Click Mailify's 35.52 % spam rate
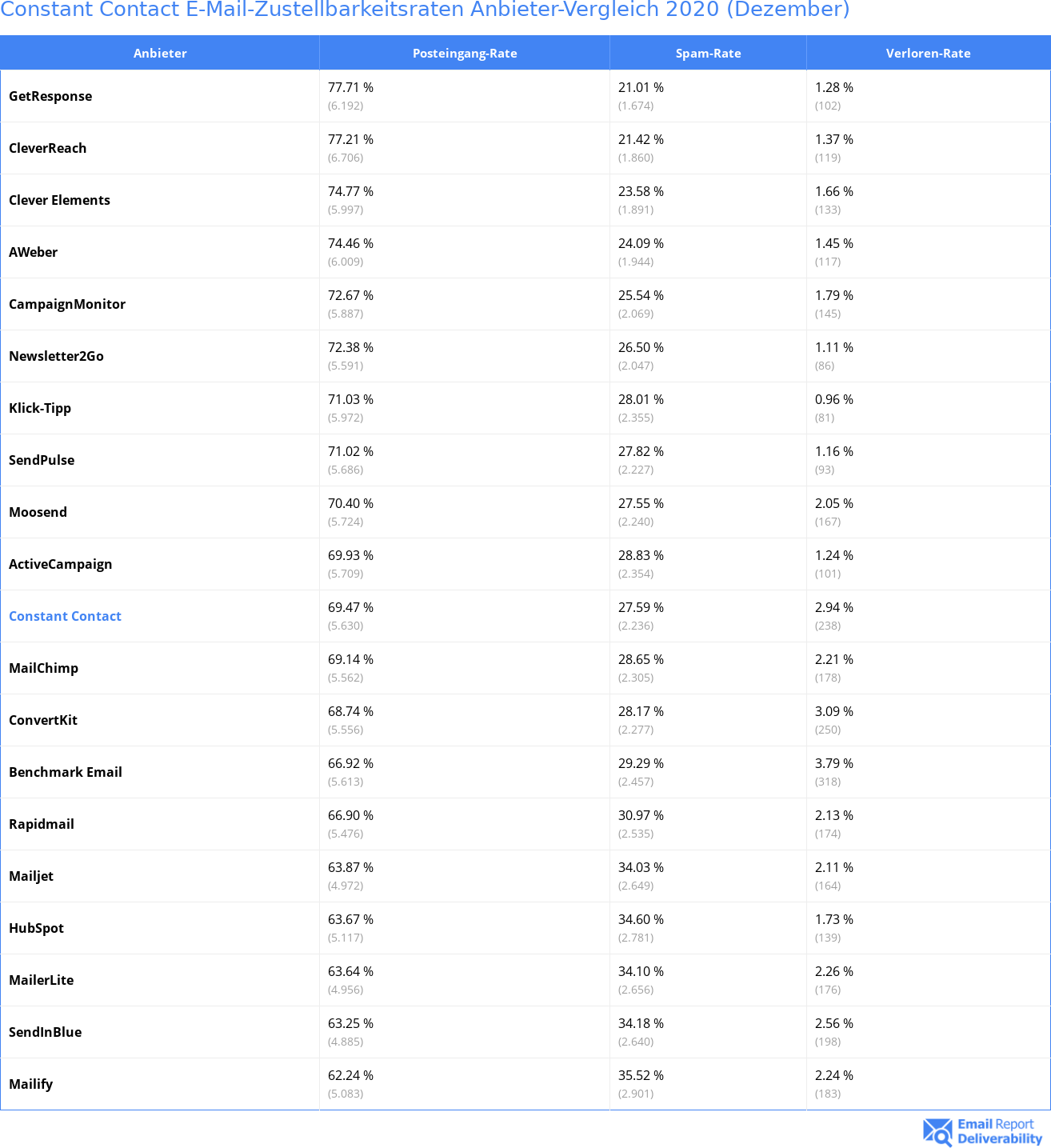Screen dimensions: 1051x1148 [641, 1075]
